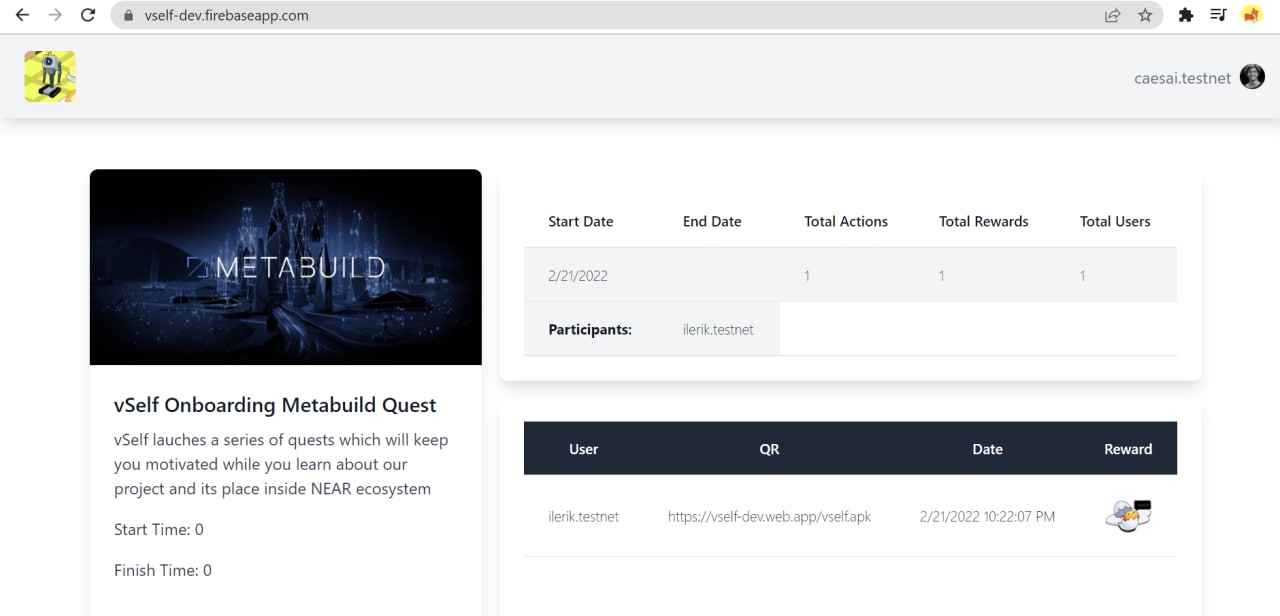Screen dimensions: 1280x616
Task: Reload the page with the refresh icon
Action: pos(88,15)
